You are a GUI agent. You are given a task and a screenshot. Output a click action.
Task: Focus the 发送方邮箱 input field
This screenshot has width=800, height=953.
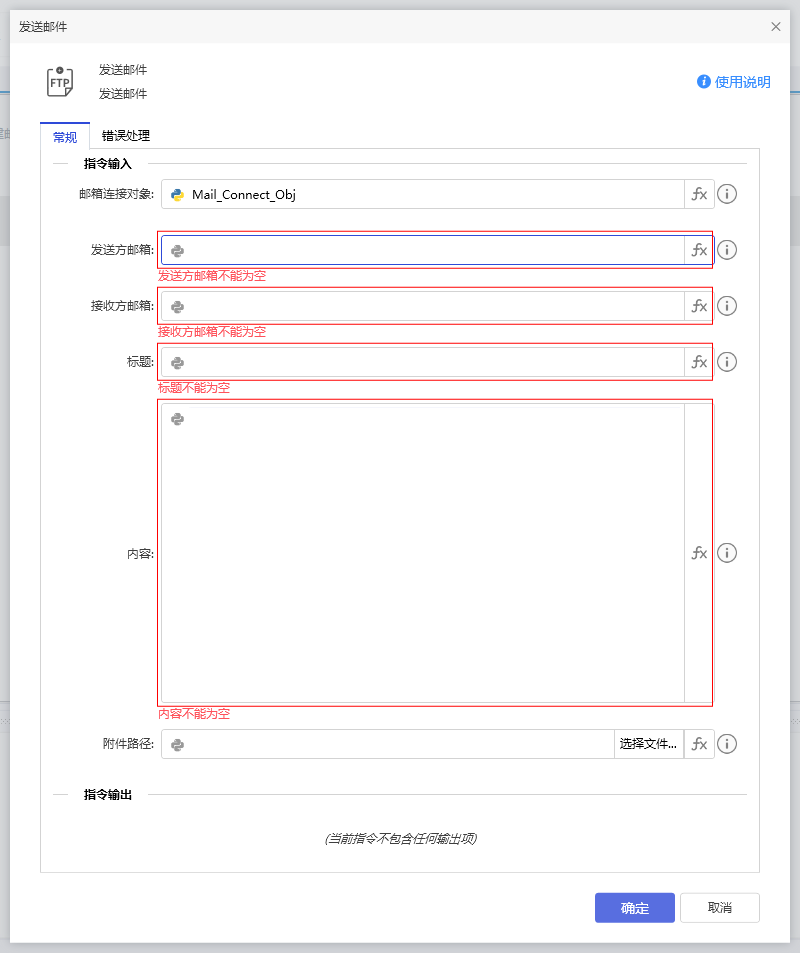tap(430, 250)
